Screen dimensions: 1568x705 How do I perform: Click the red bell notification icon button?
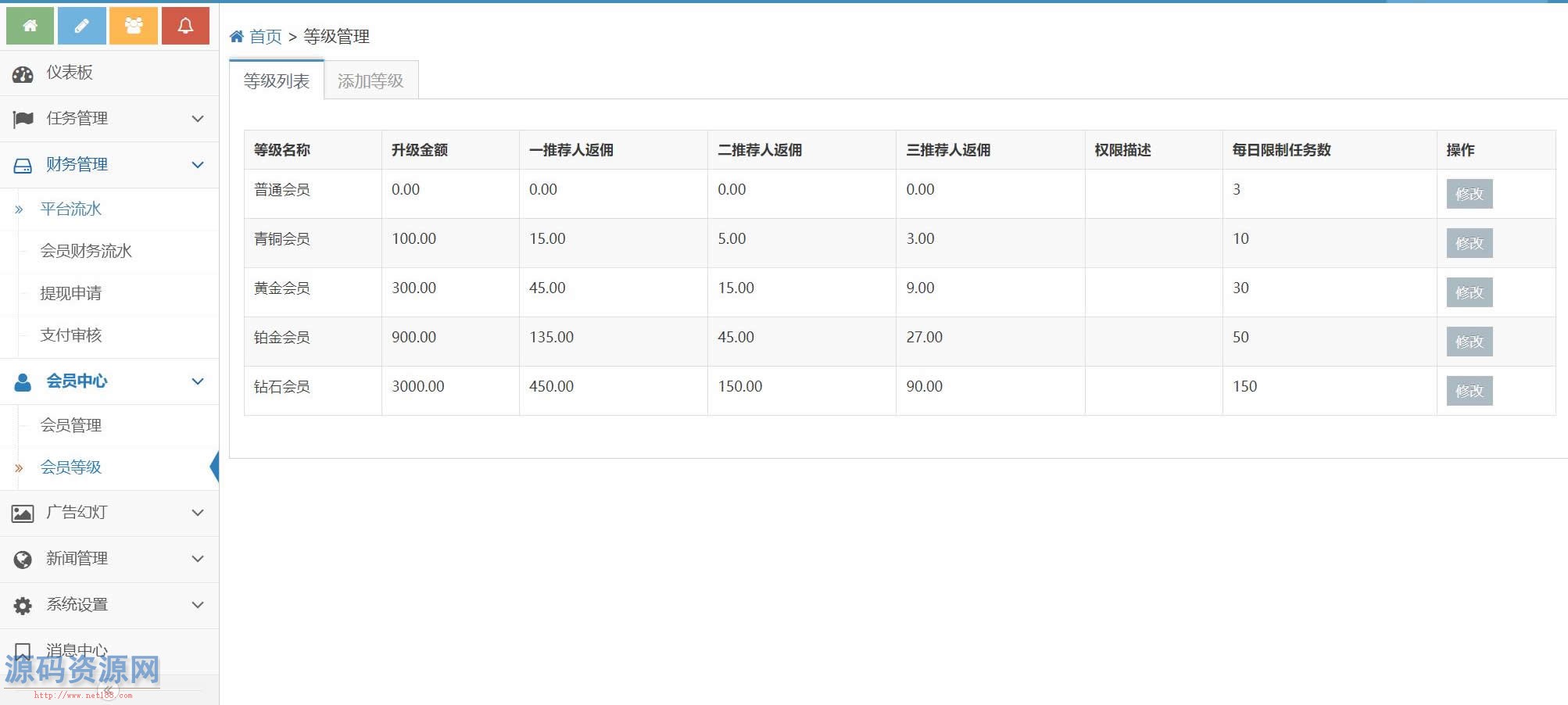[185, 26]
